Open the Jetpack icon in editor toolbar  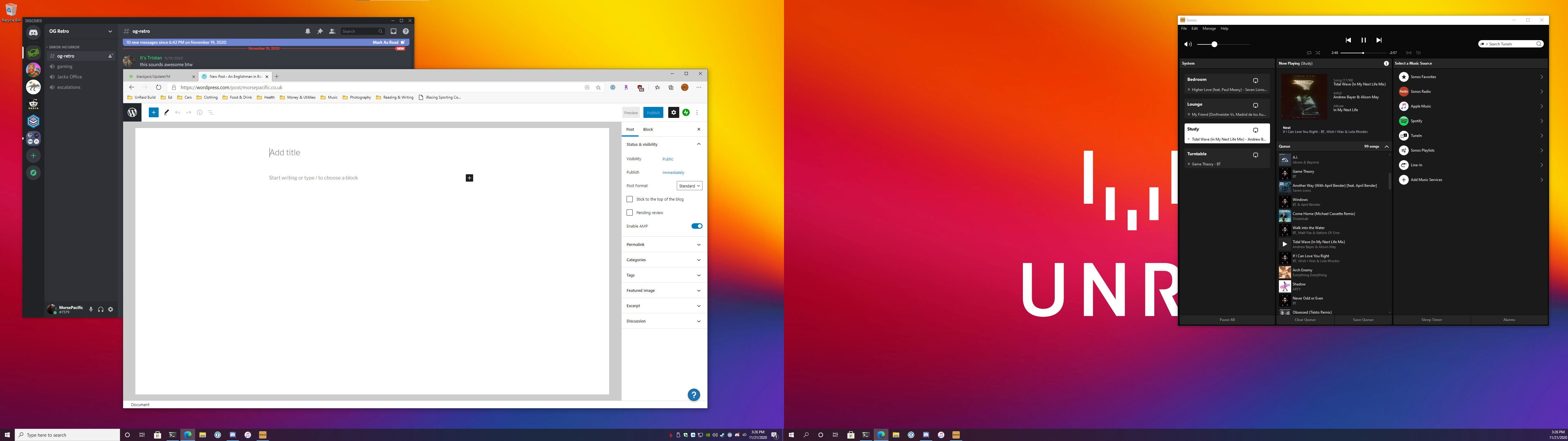tap(686, 112)
